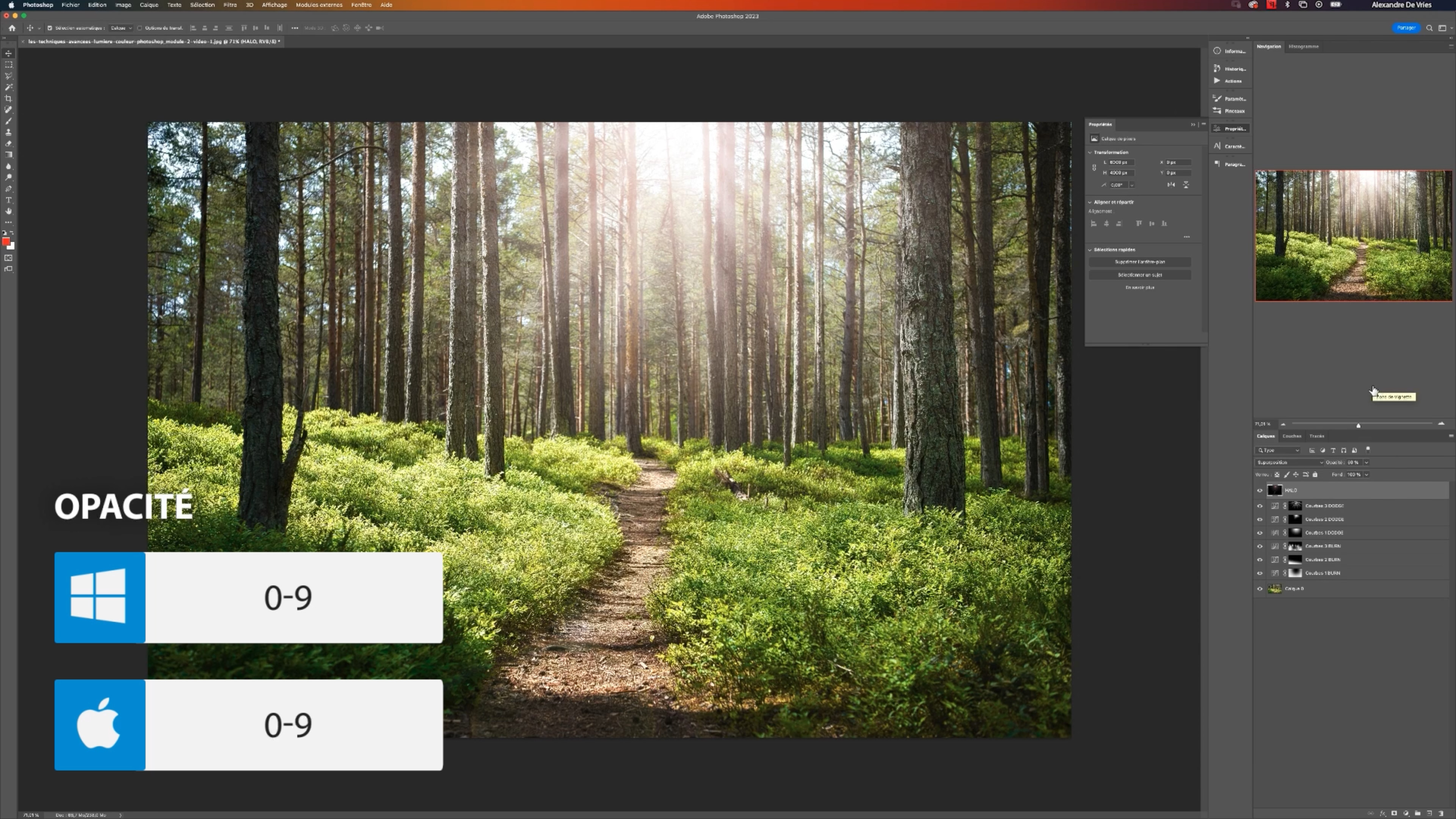Uncheck Sélection automatique checkbox
The width and height of the screenshot is (1456, 819).
click(50, 28)
